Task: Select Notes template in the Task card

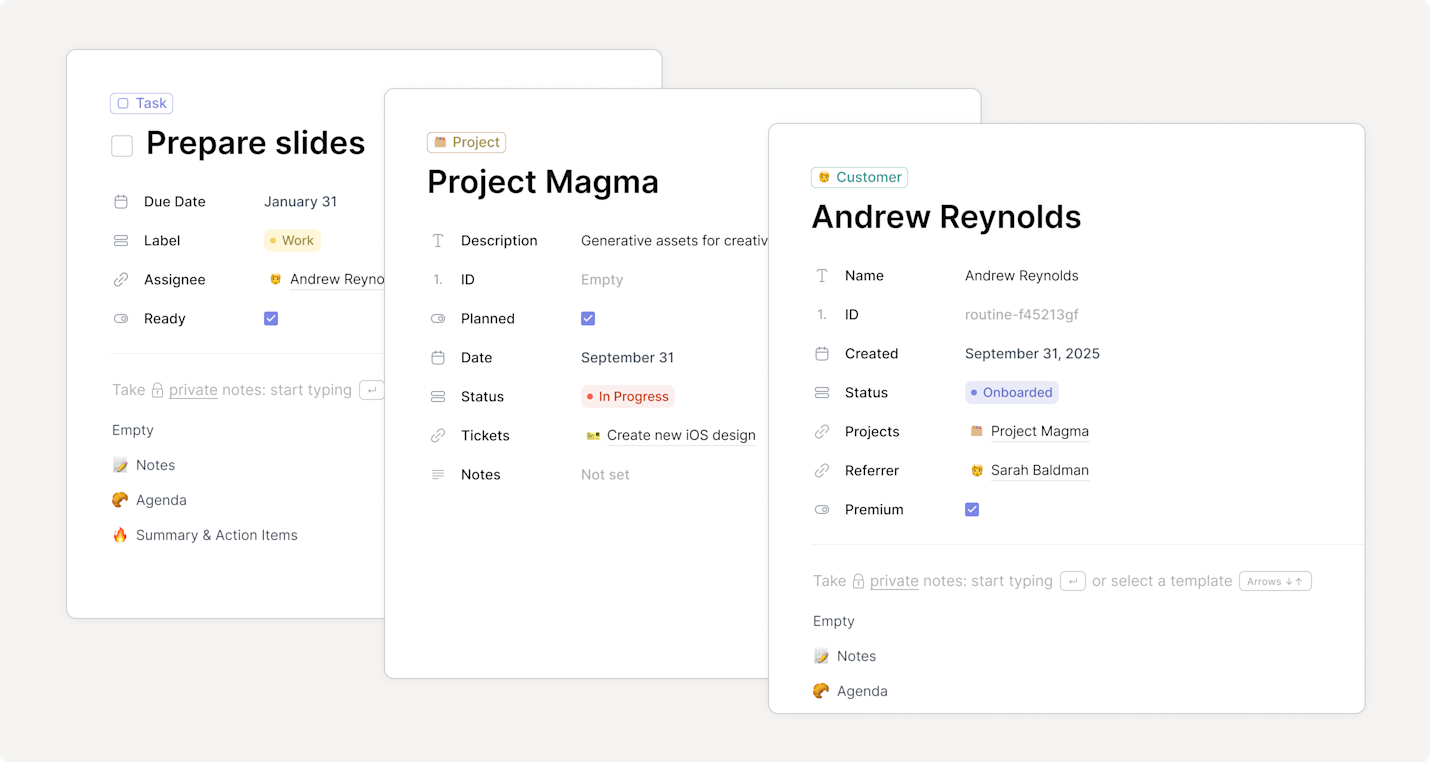Action: click(x=144, y=465)
